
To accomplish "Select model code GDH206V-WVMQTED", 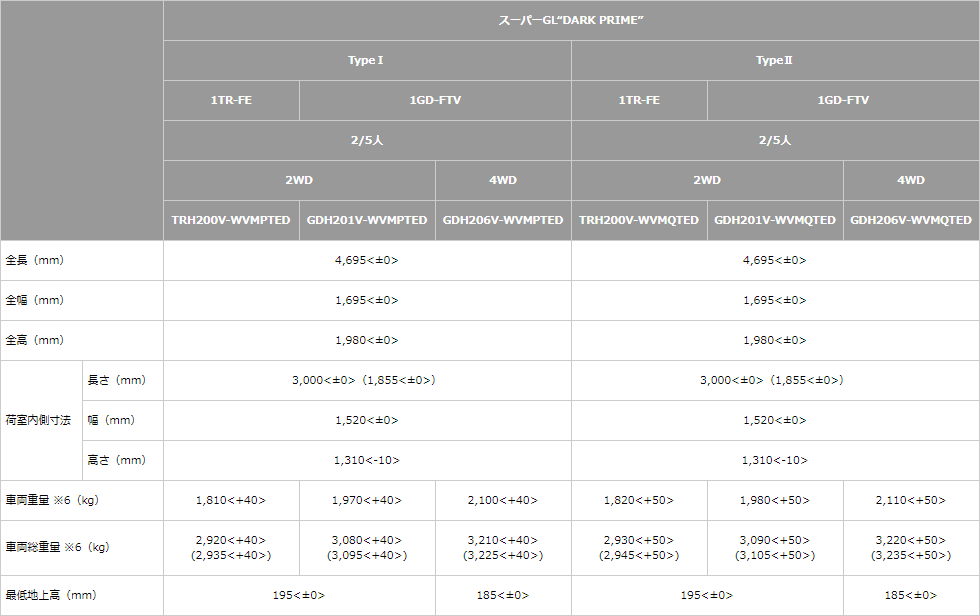I will [x=911, y=221].
